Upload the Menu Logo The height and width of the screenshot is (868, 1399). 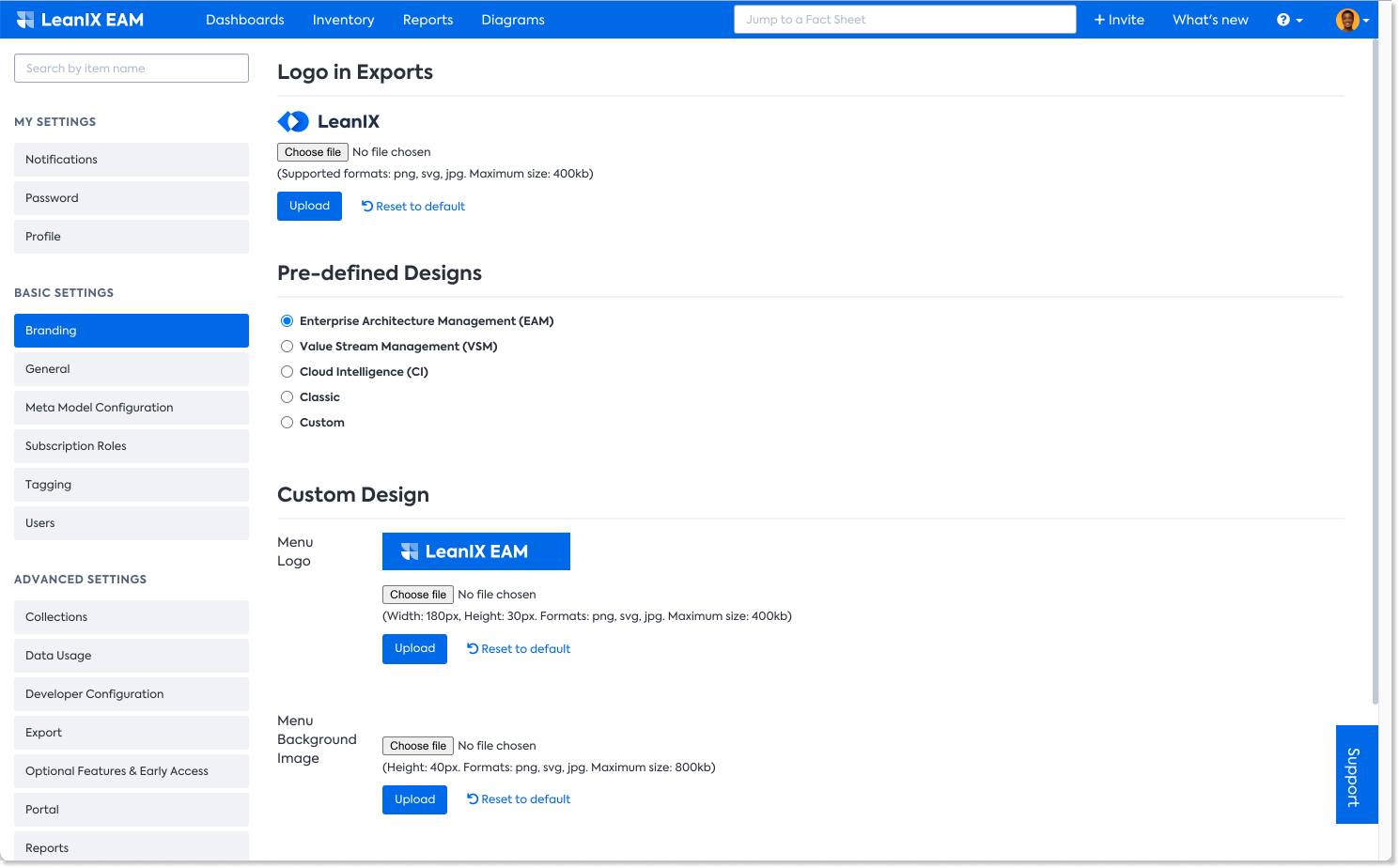[414, 649]
